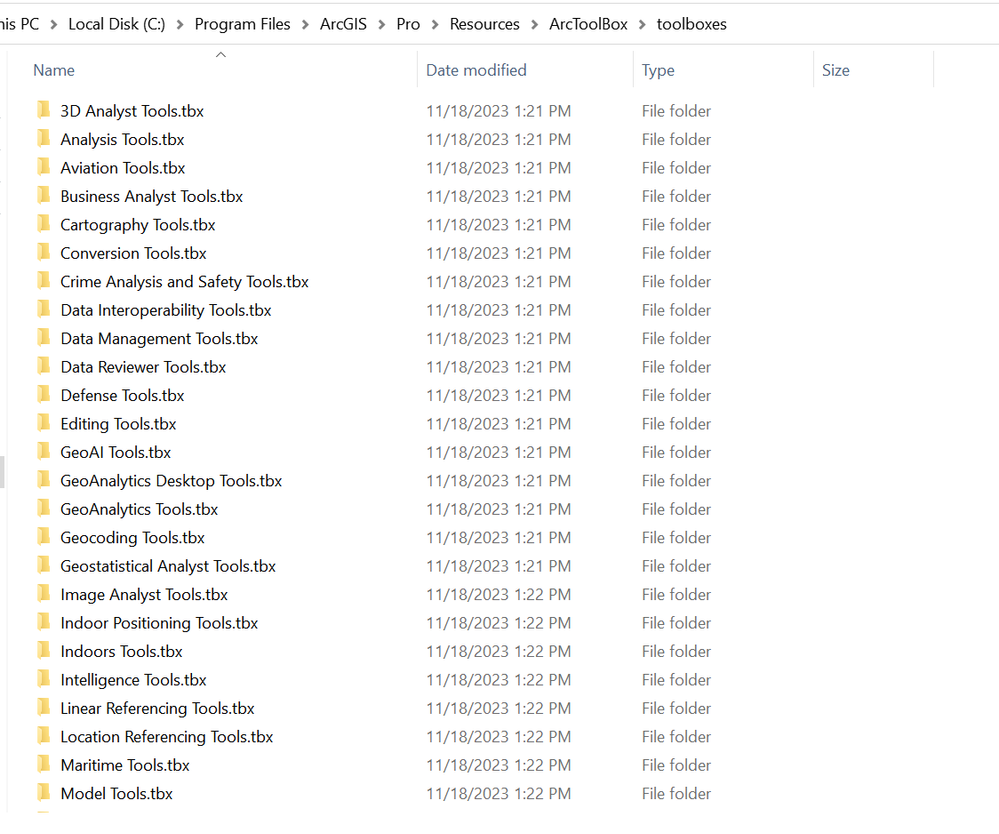Click the Conversion Tools.tbx folder icon
Screen dimensions: 999x834
tap(43, 253)
